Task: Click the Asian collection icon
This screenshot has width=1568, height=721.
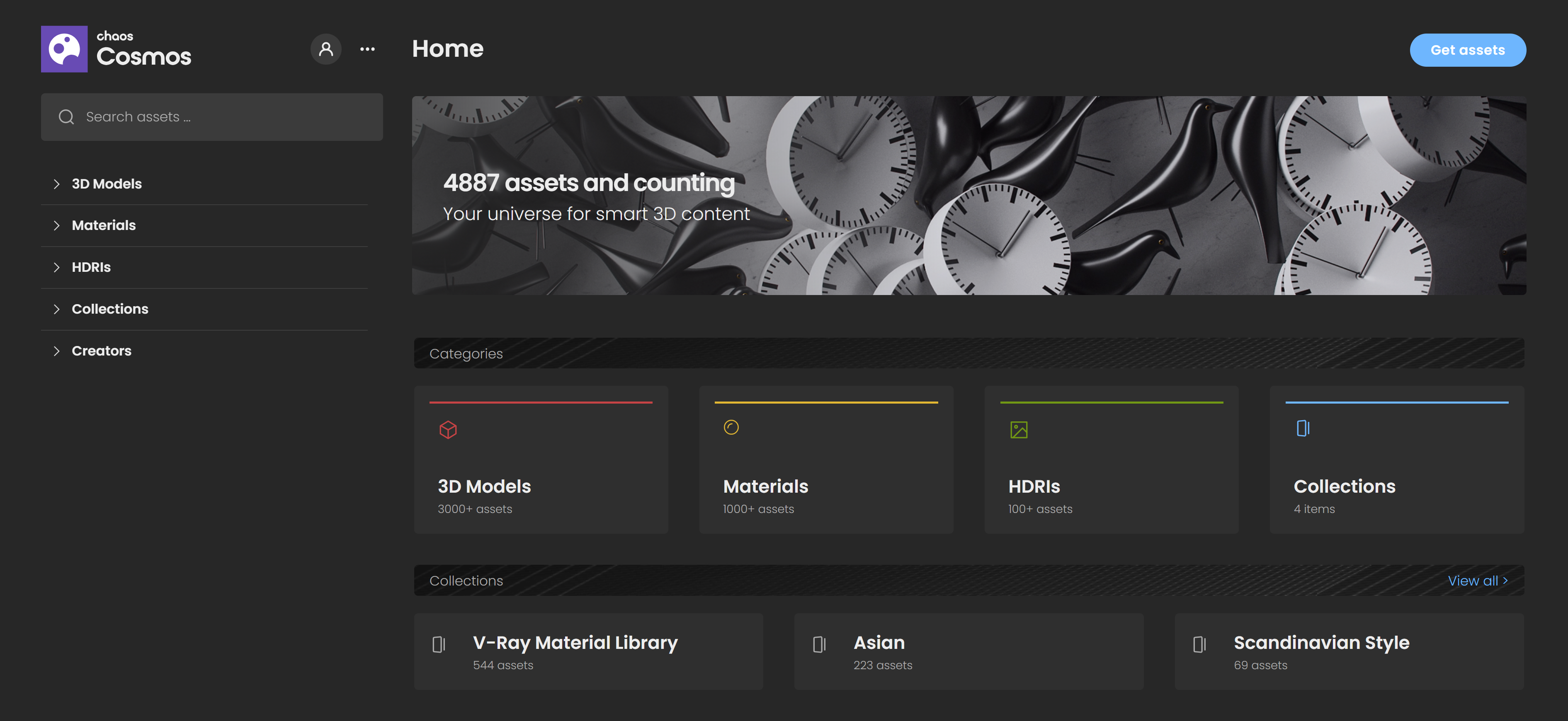Action: [819, 644]
